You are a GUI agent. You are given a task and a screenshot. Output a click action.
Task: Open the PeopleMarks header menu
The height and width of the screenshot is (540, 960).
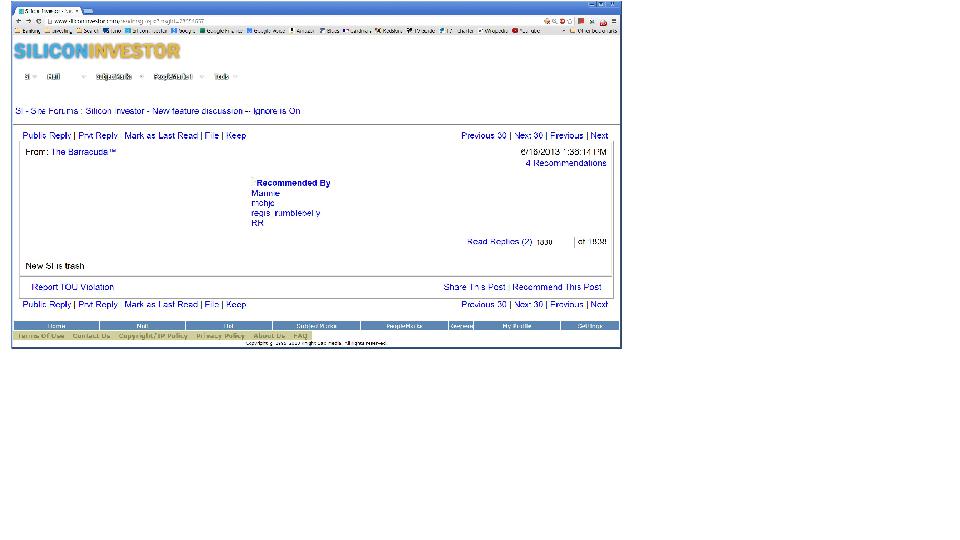click(173, 77)
